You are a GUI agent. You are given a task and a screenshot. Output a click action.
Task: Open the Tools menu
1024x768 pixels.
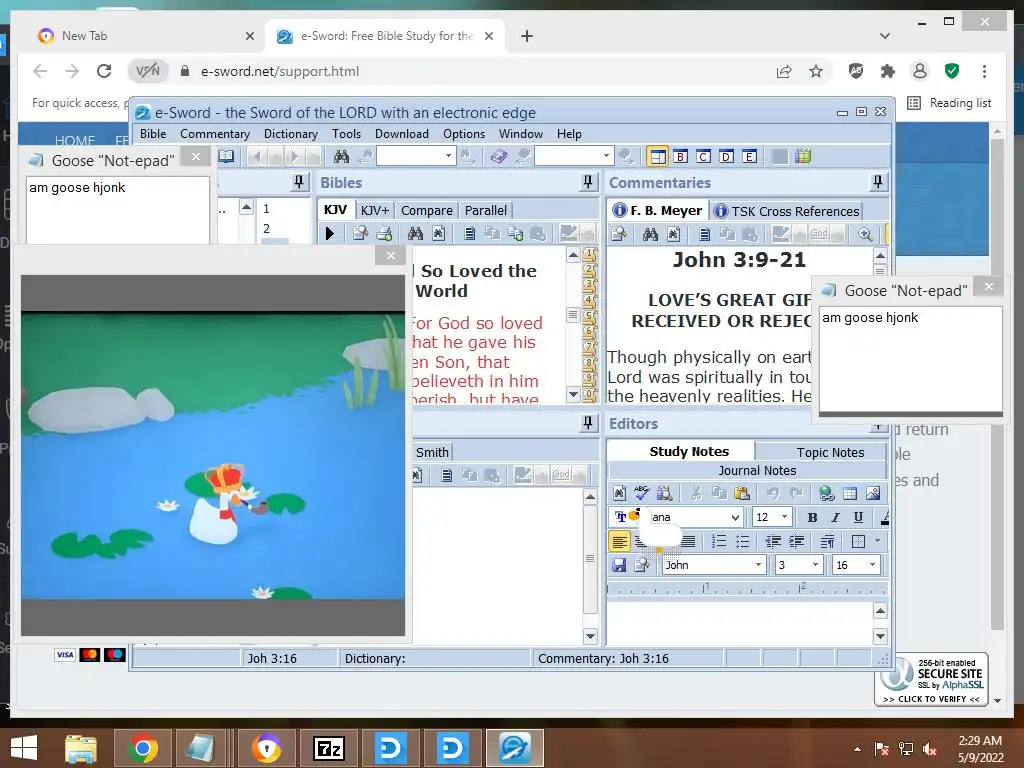(x=346, y=134)
